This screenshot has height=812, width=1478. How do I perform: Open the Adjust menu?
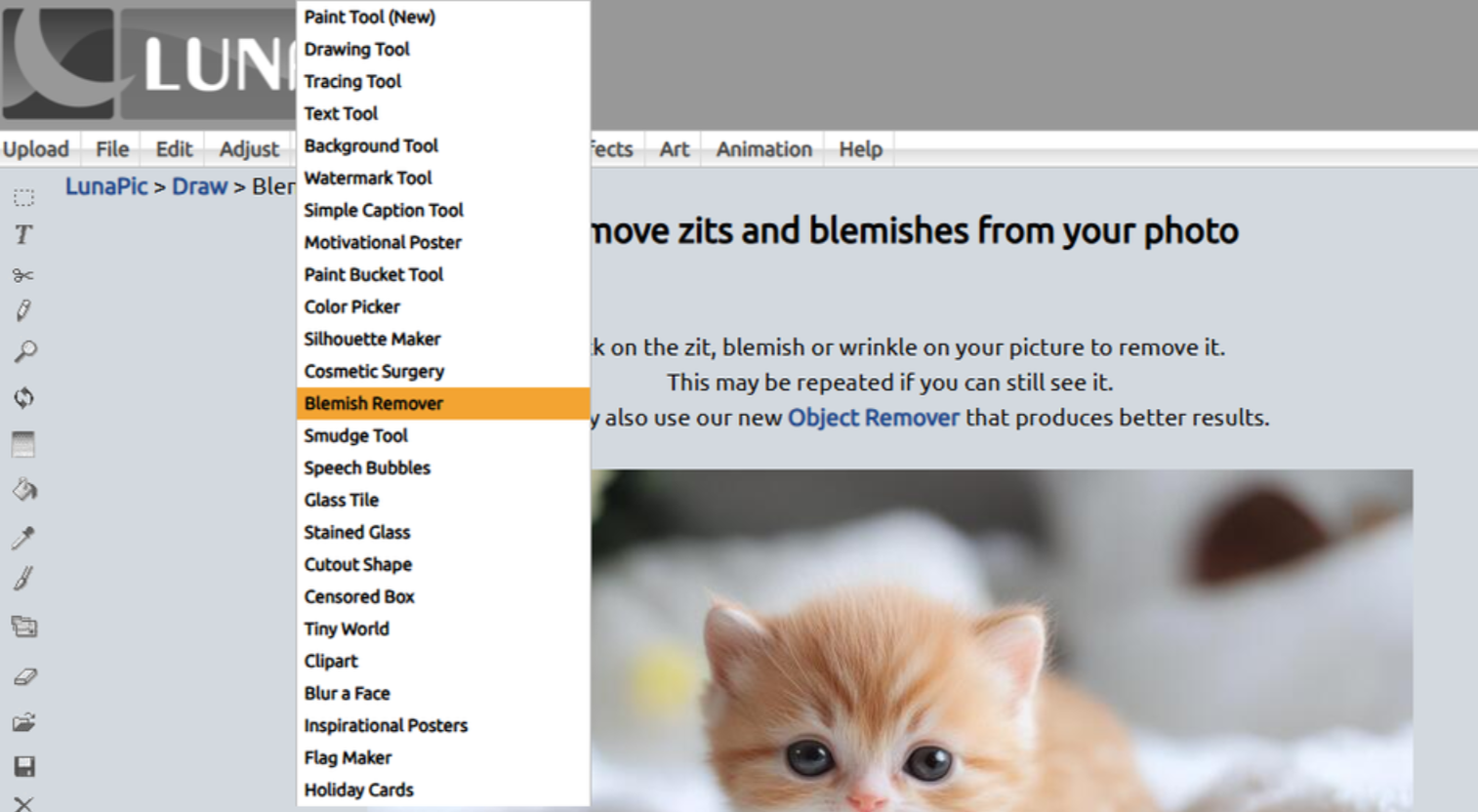[x=249, y=149]
